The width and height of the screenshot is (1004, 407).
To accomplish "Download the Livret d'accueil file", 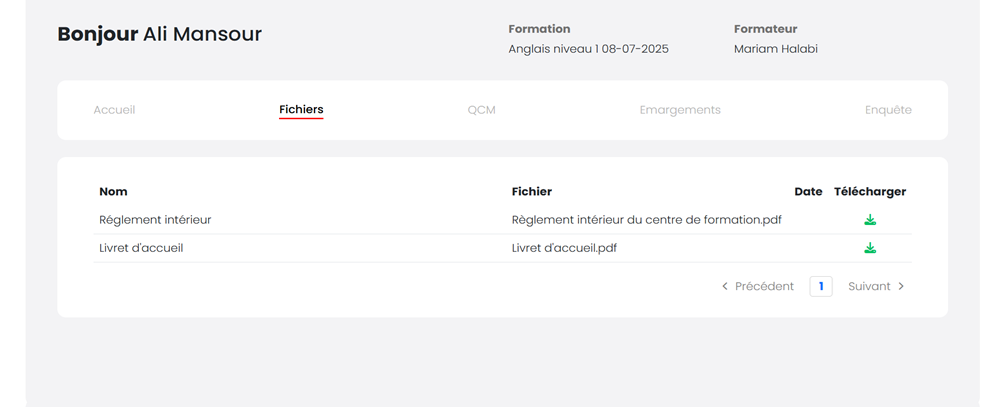I will 870,248.
